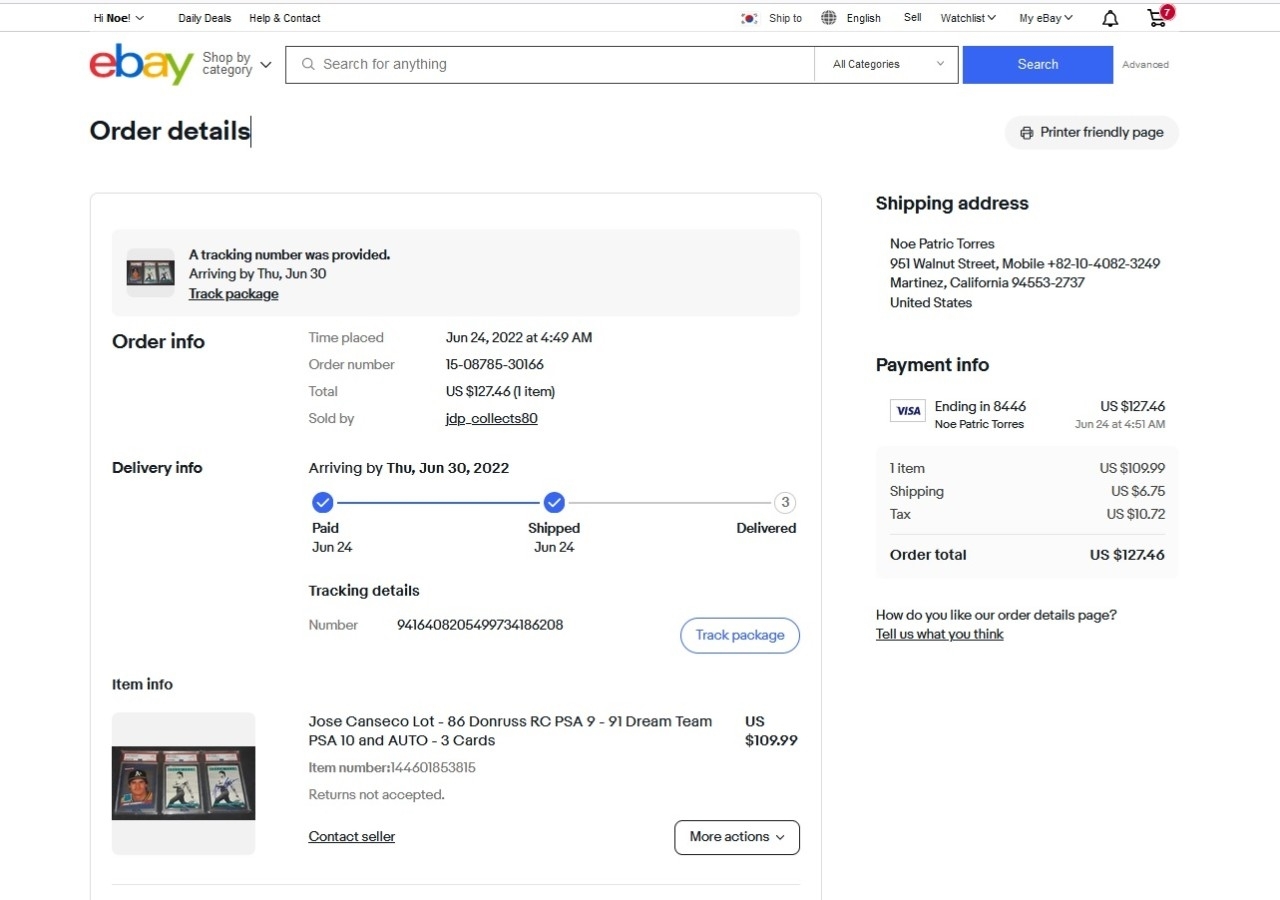This screenshot has height=900, width=1280.
Task: Expand the My eBay dropdown
Action: click(x=1046, y=18)
